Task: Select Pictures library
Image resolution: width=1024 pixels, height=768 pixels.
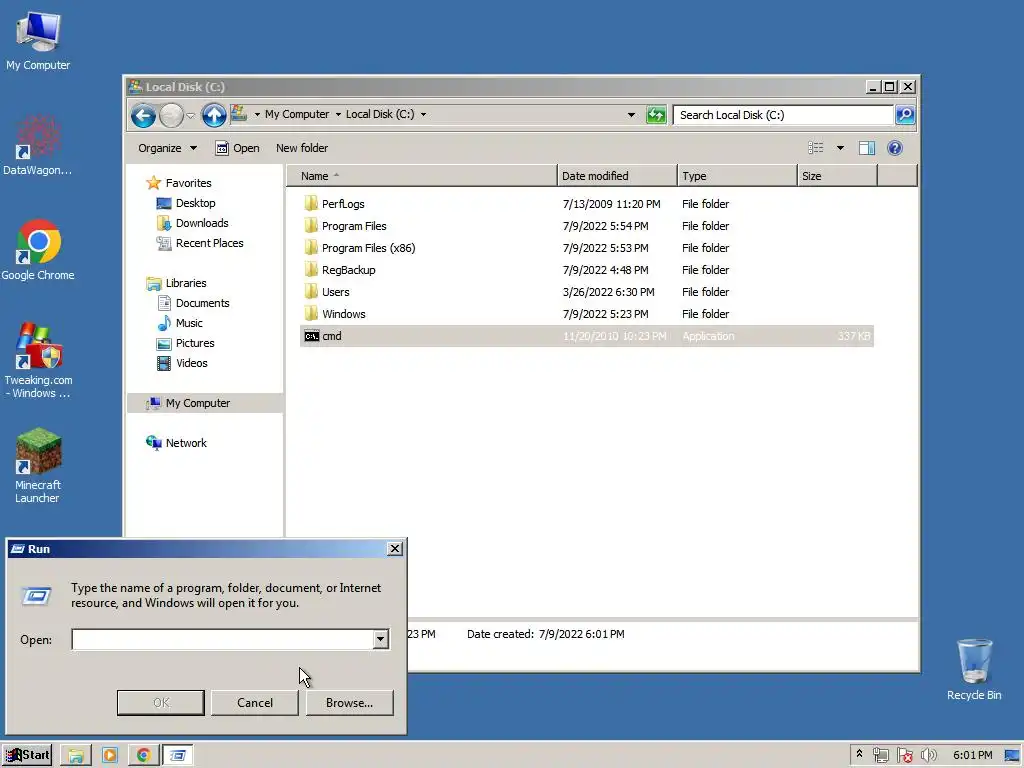Action: [185, 343]
